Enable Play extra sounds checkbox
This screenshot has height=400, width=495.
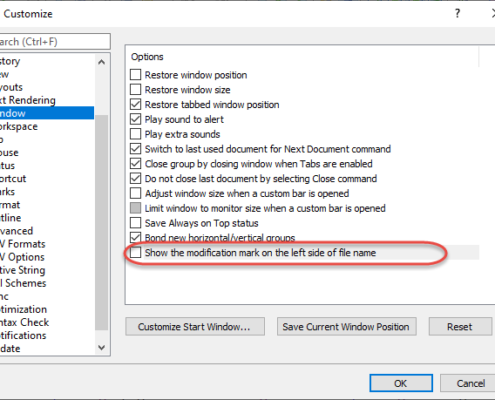coord(135,134)
